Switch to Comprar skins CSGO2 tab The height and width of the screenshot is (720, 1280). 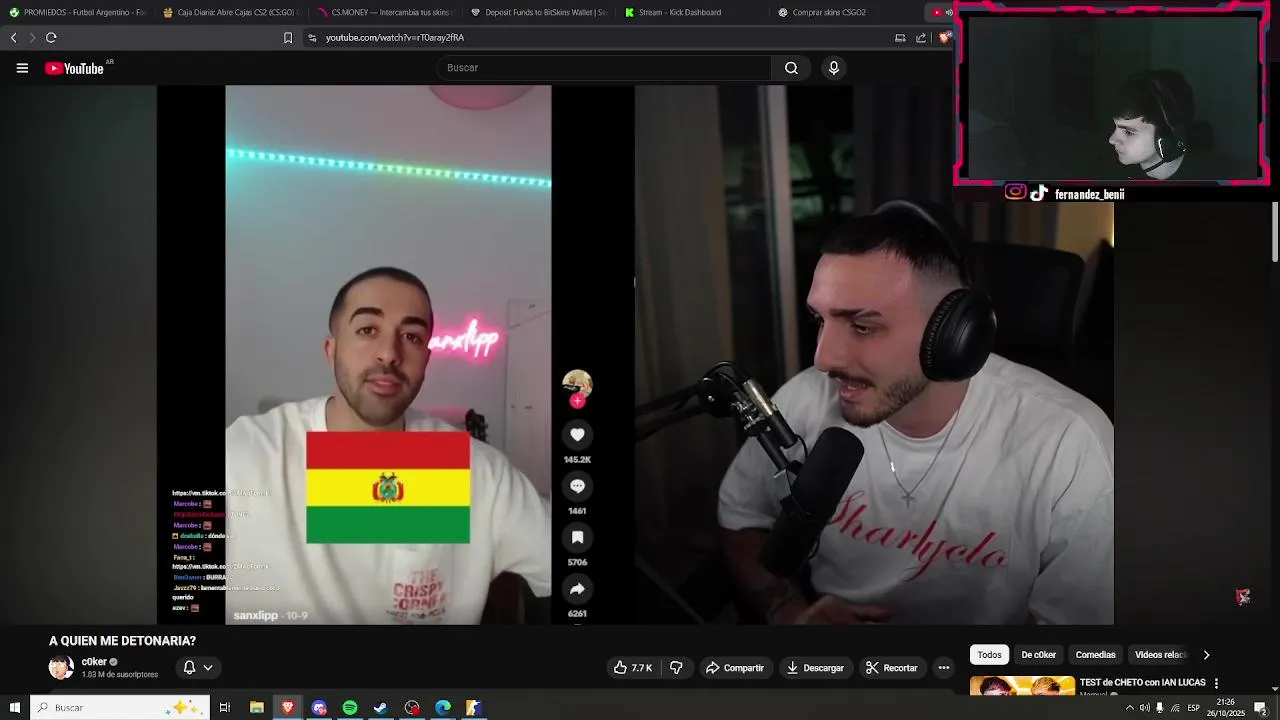(845, 13)
